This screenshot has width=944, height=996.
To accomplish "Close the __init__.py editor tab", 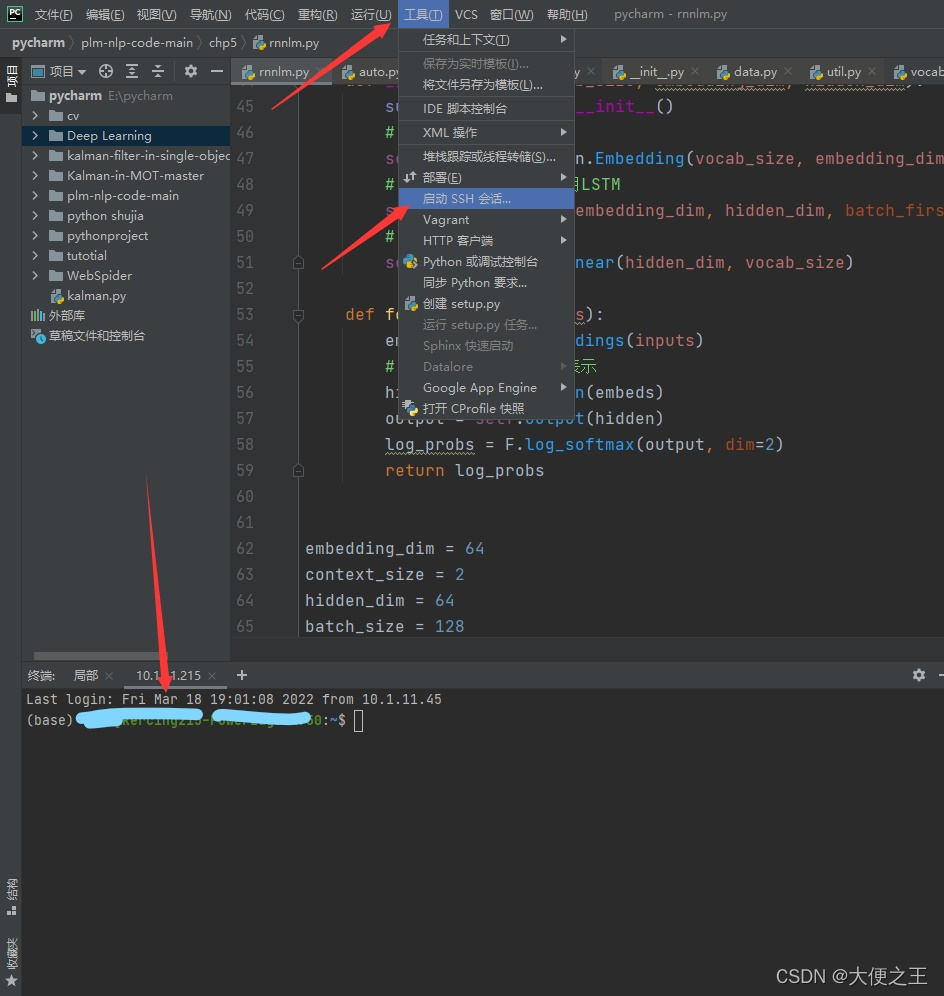I will (x=695, y=71).
